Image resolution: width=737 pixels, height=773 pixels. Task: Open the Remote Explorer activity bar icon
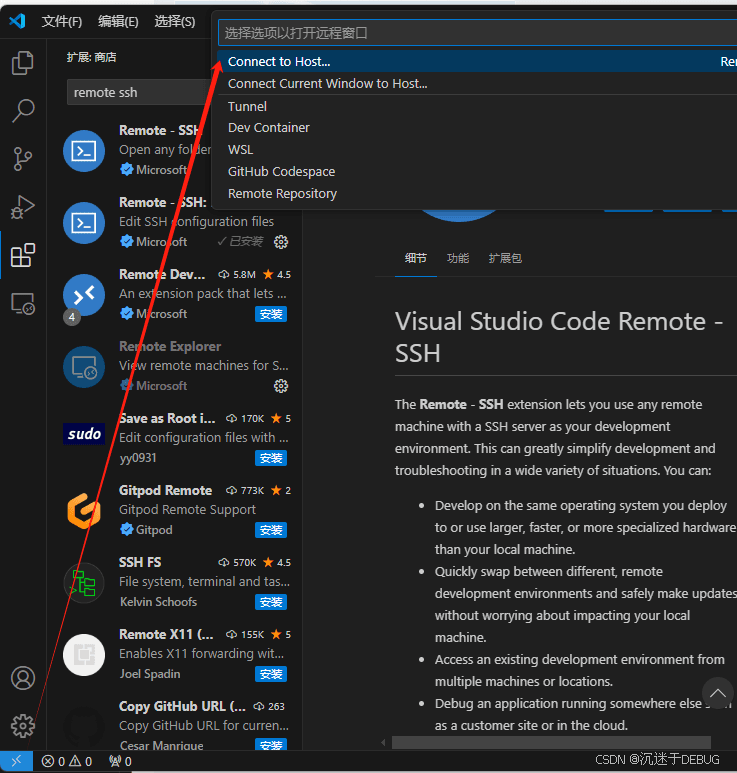coord(23,304)
